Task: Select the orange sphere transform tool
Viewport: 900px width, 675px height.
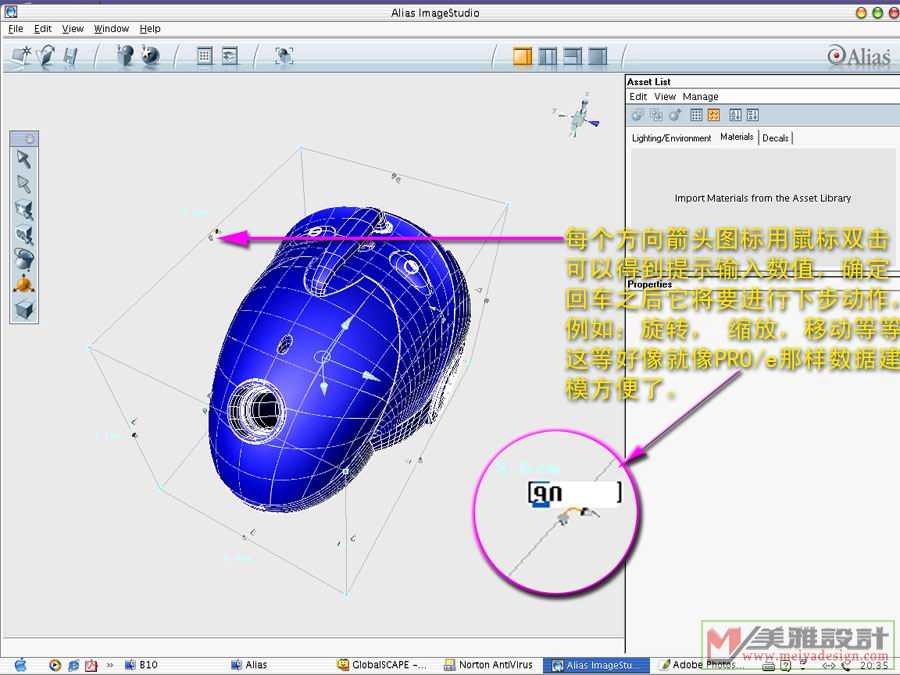Action: [x=24, y=284]
